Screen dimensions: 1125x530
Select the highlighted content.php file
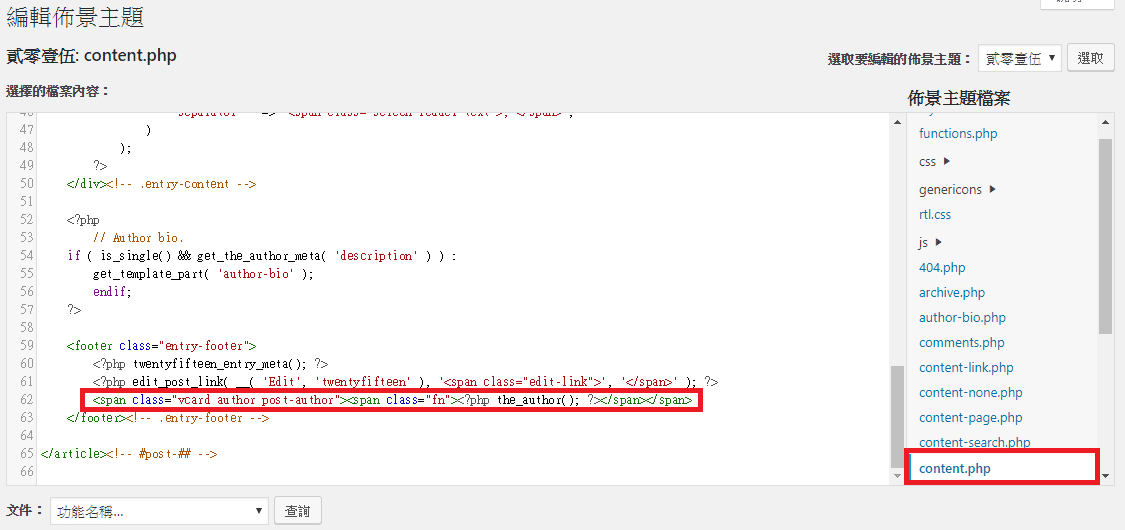pos(955,469)
